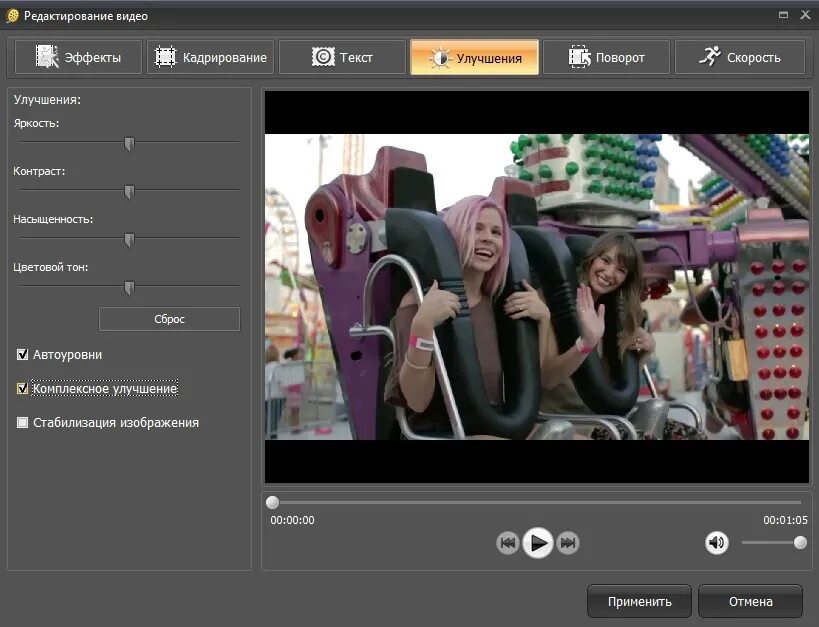819x627 pixels.
Task: Enable Стабилизация изображения
Action: [22, 423]
